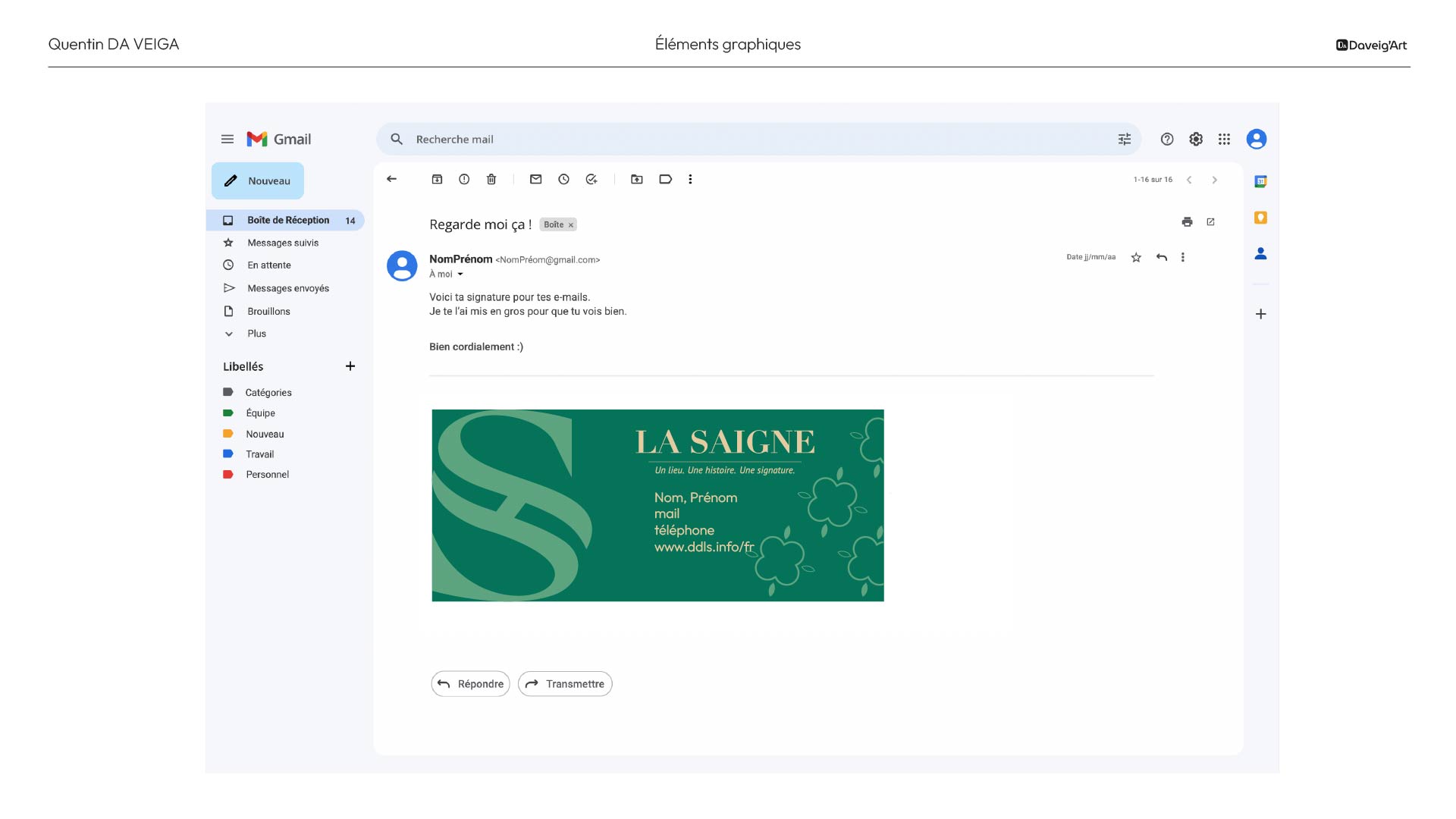This screenshot has width=1456, height=819.
Task: Click the '1-16 sur 16' counter
Action: click(1153, 180)
